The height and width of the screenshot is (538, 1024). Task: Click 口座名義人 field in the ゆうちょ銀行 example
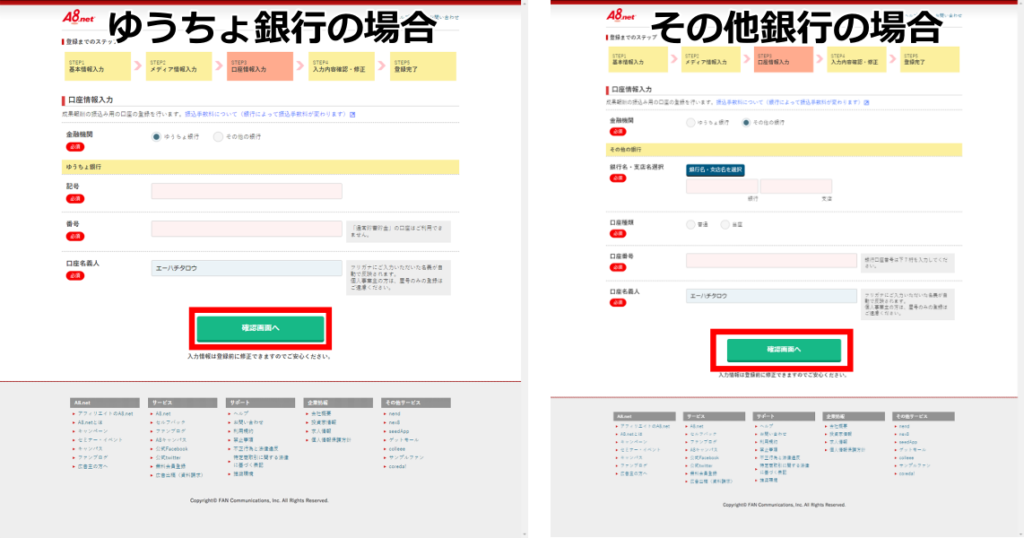click(x=246, y=268)
